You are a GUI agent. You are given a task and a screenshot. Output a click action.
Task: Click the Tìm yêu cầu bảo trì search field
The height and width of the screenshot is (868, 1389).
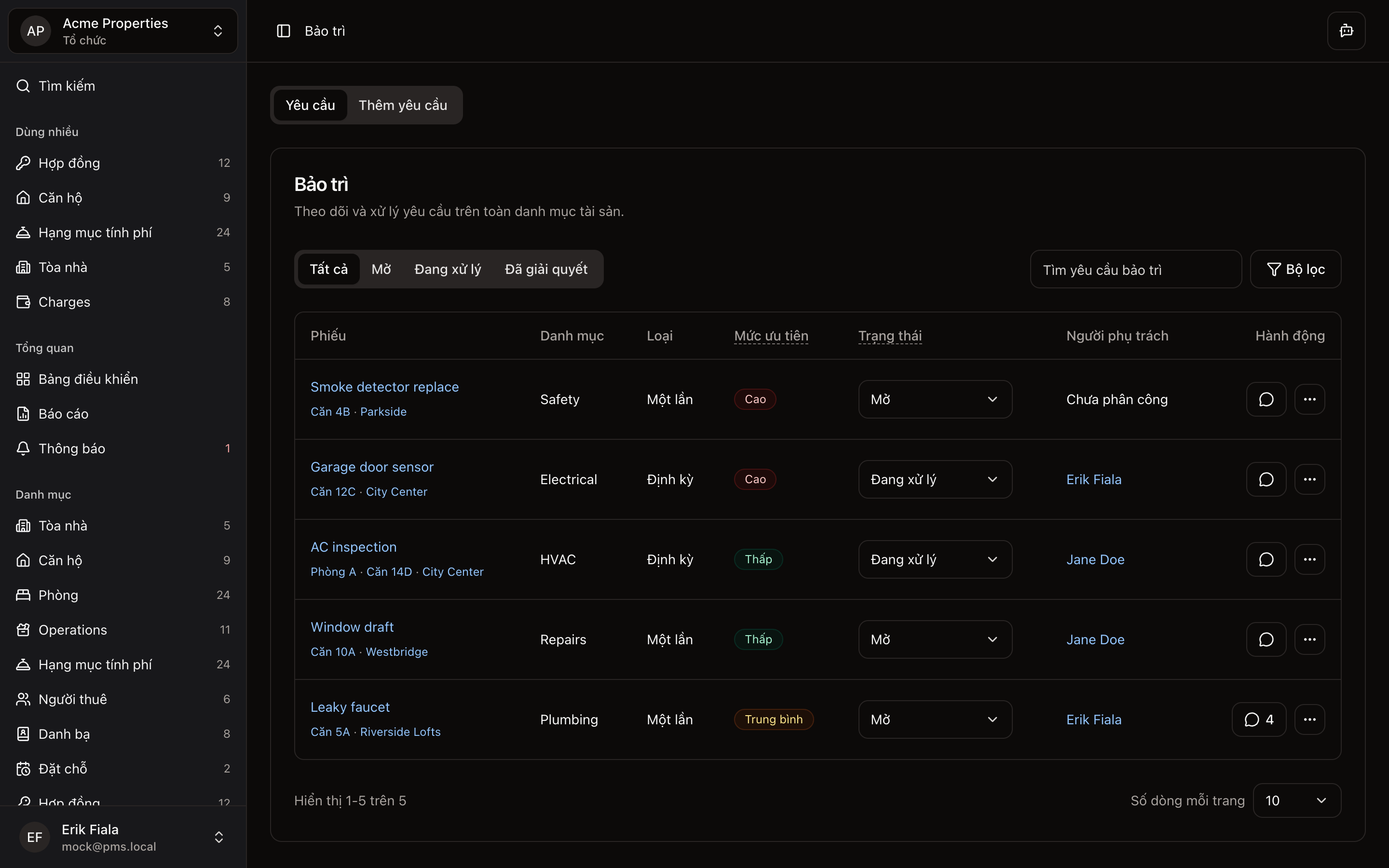pyautogui.click(x=1135, y=269)
